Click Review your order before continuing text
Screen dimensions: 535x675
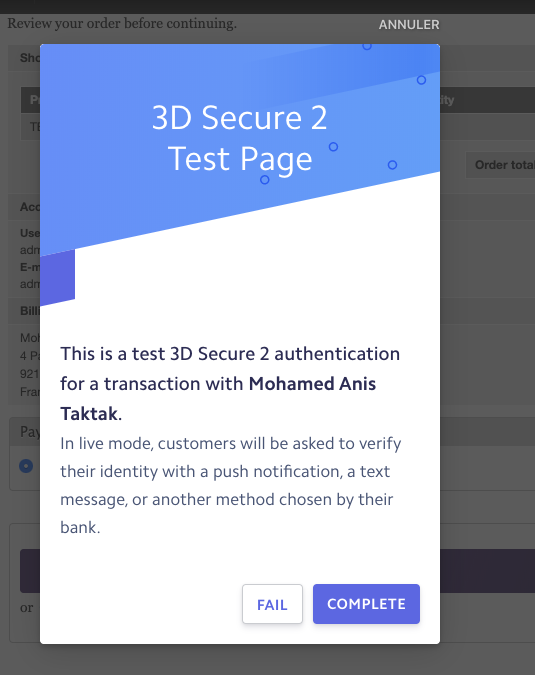pyautogui.click(x=122, y=23)
